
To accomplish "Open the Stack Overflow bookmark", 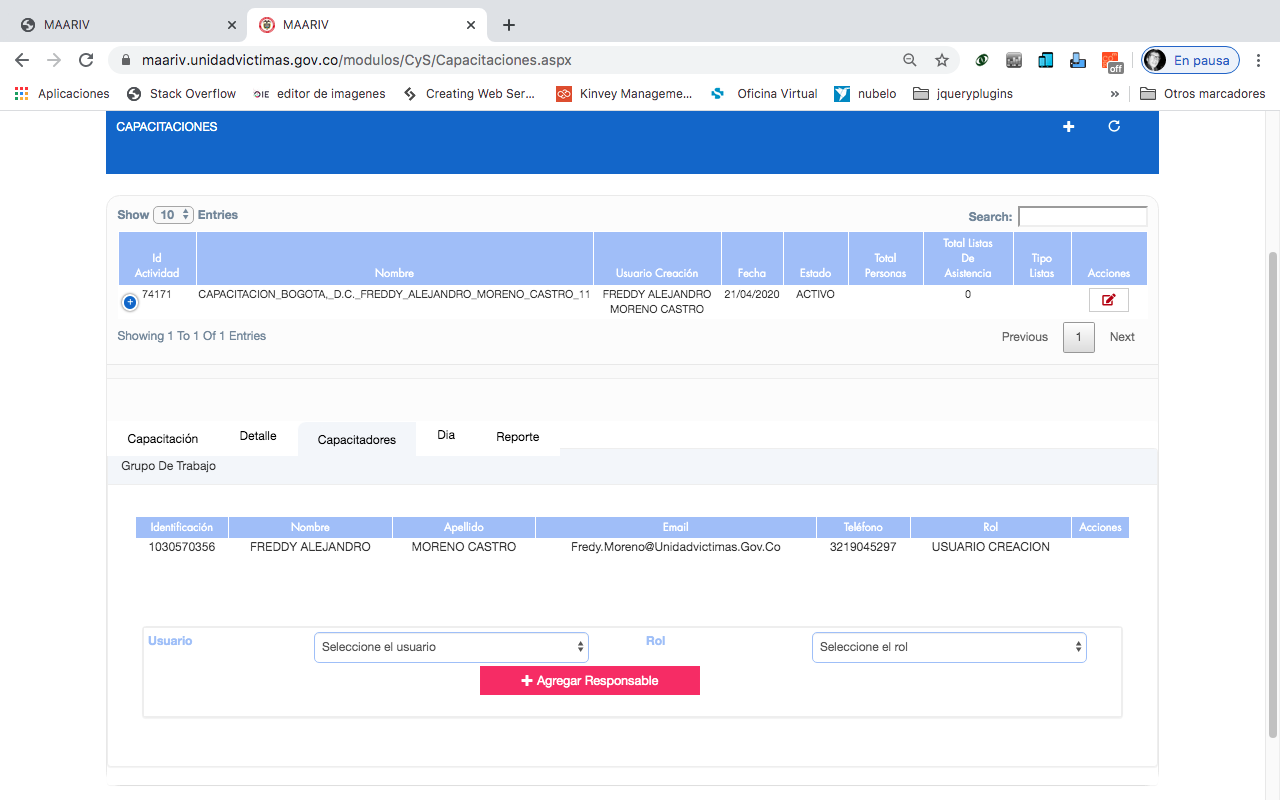I will 182,94.
